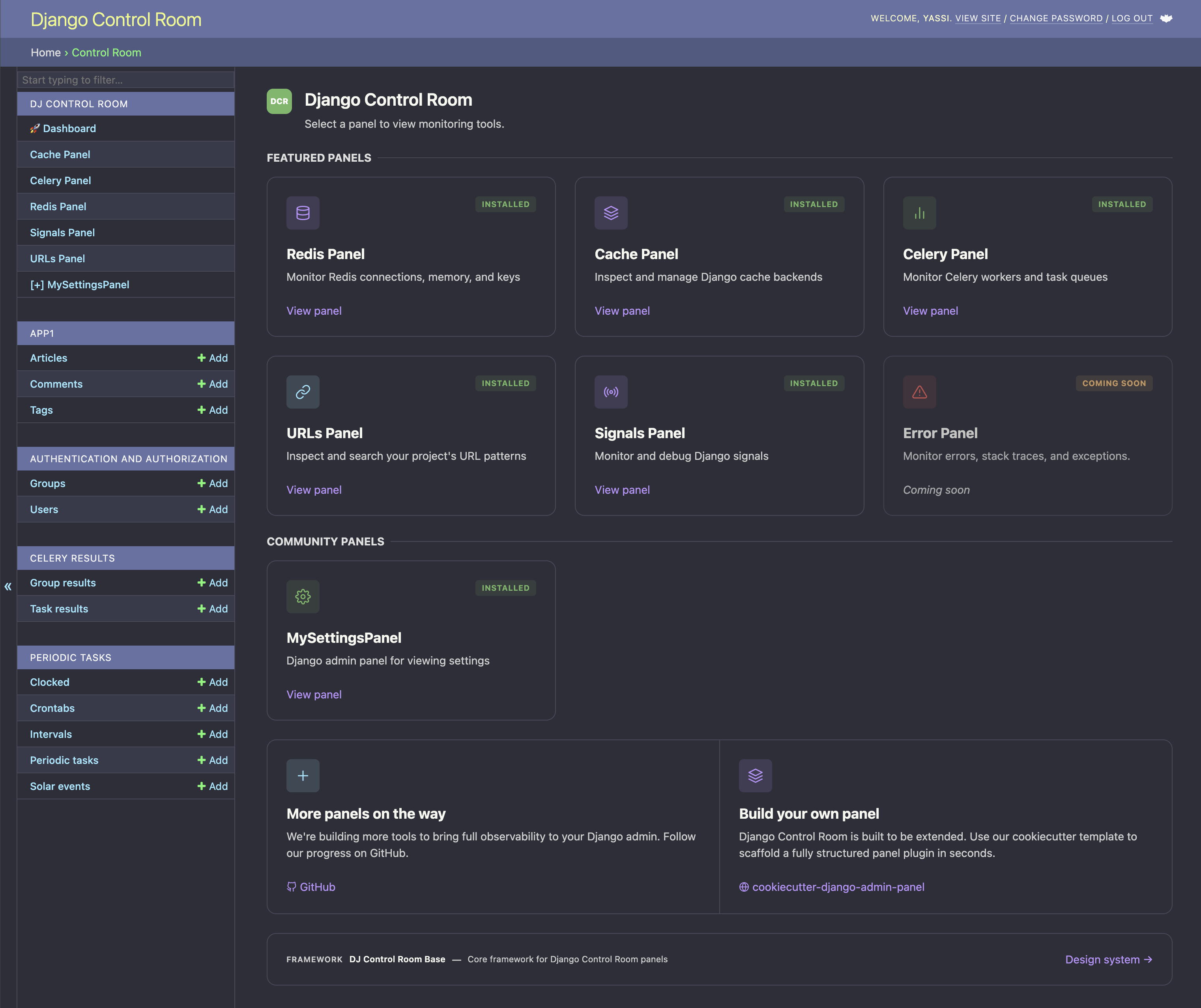Viewport: 1201px width, 1008px height.
Task: Click View panel on the MySettingsPanel card
Action: pyautogui.click(x=314, y=694)
